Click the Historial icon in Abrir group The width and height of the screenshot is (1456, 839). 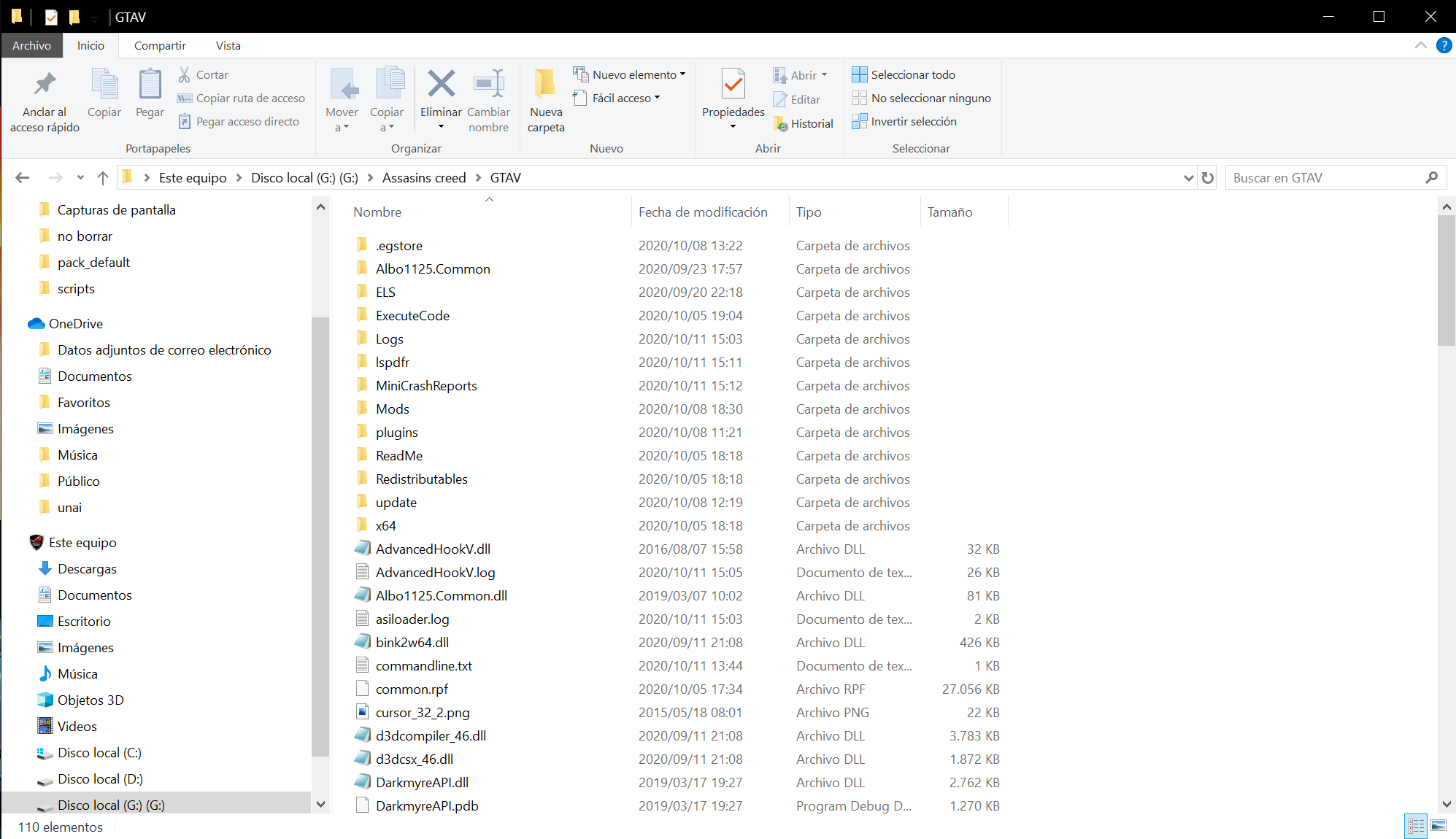click(780, 124)
